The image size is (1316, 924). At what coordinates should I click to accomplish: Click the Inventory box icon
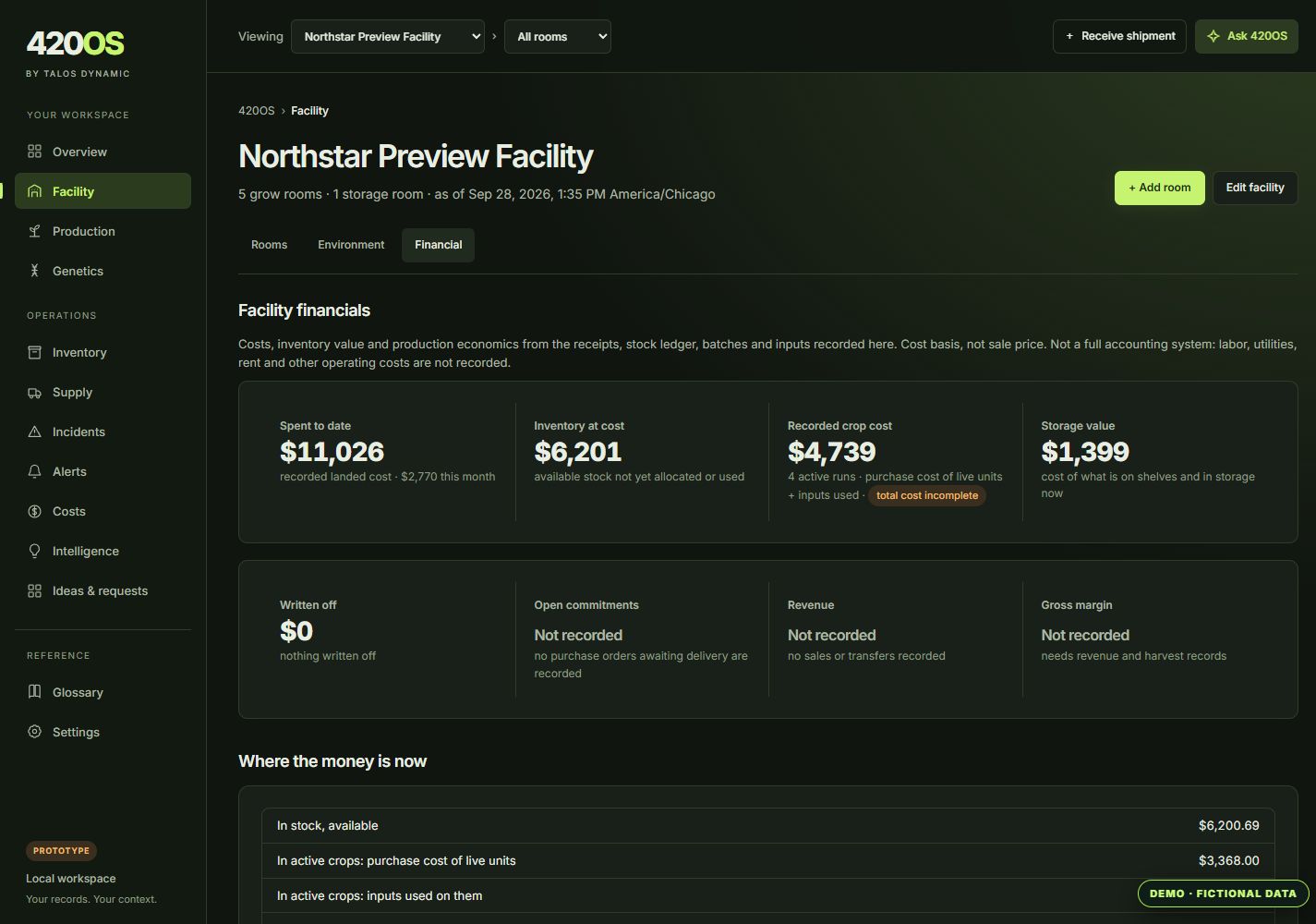point(34,352)
